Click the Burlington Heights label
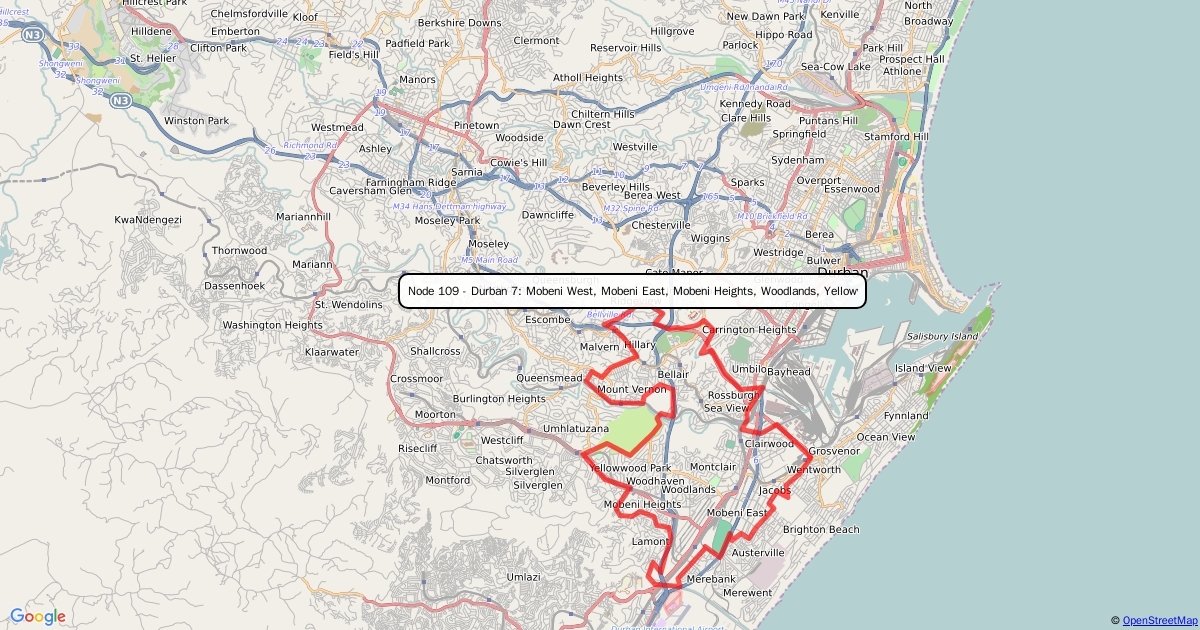The width and height of the screenshot is (1200, 630). click(499, 399)
